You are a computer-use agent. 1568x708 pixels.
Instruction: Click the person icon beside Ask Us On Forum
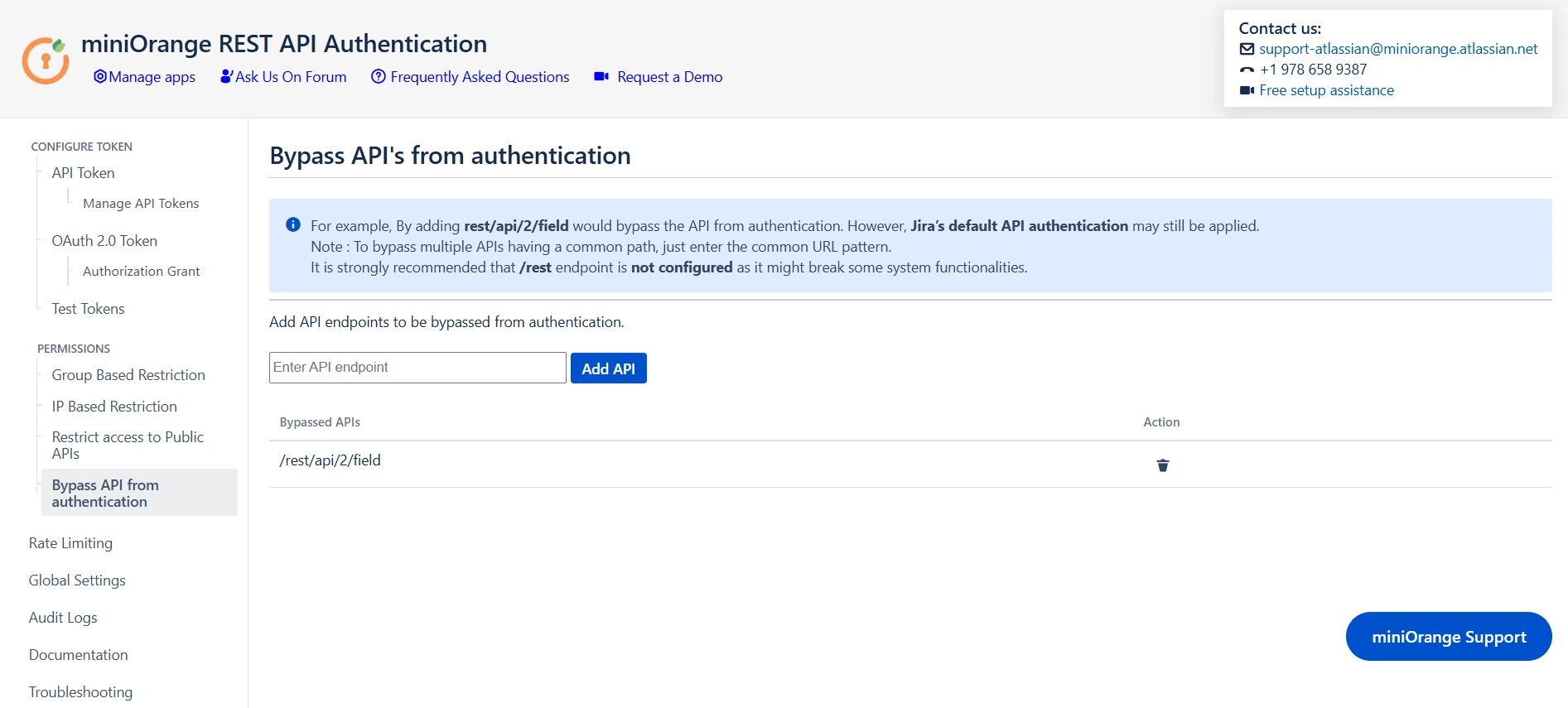click(226, 76)
